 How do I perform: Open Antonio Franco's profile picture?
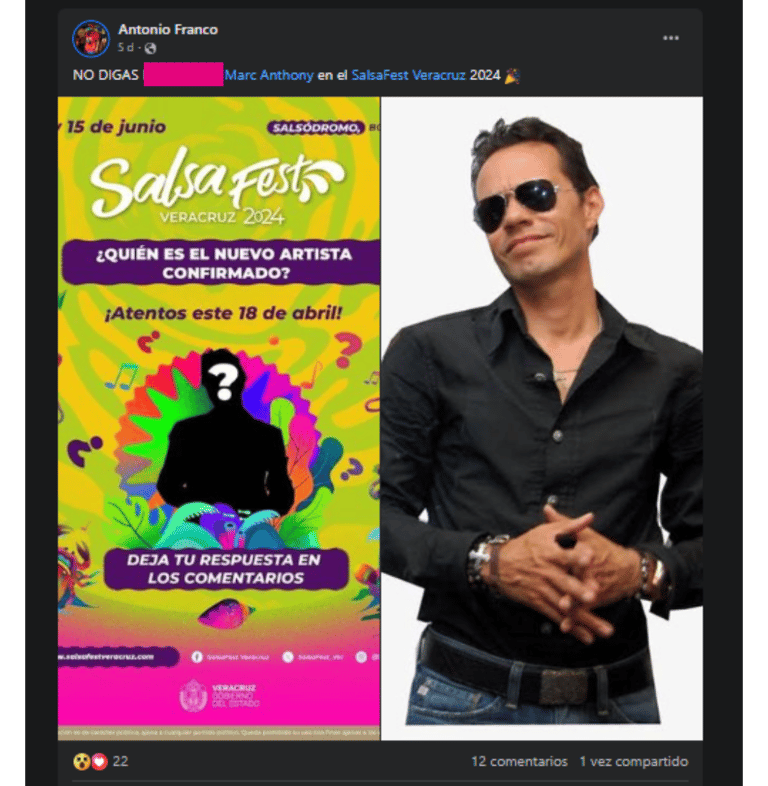91,39
